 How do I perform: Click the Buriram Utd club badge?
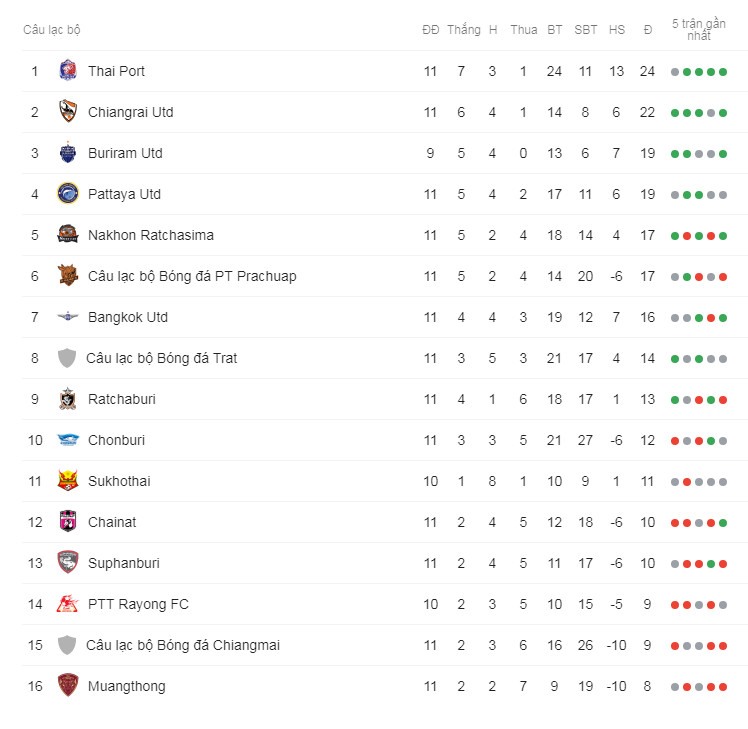pos(68,153)
